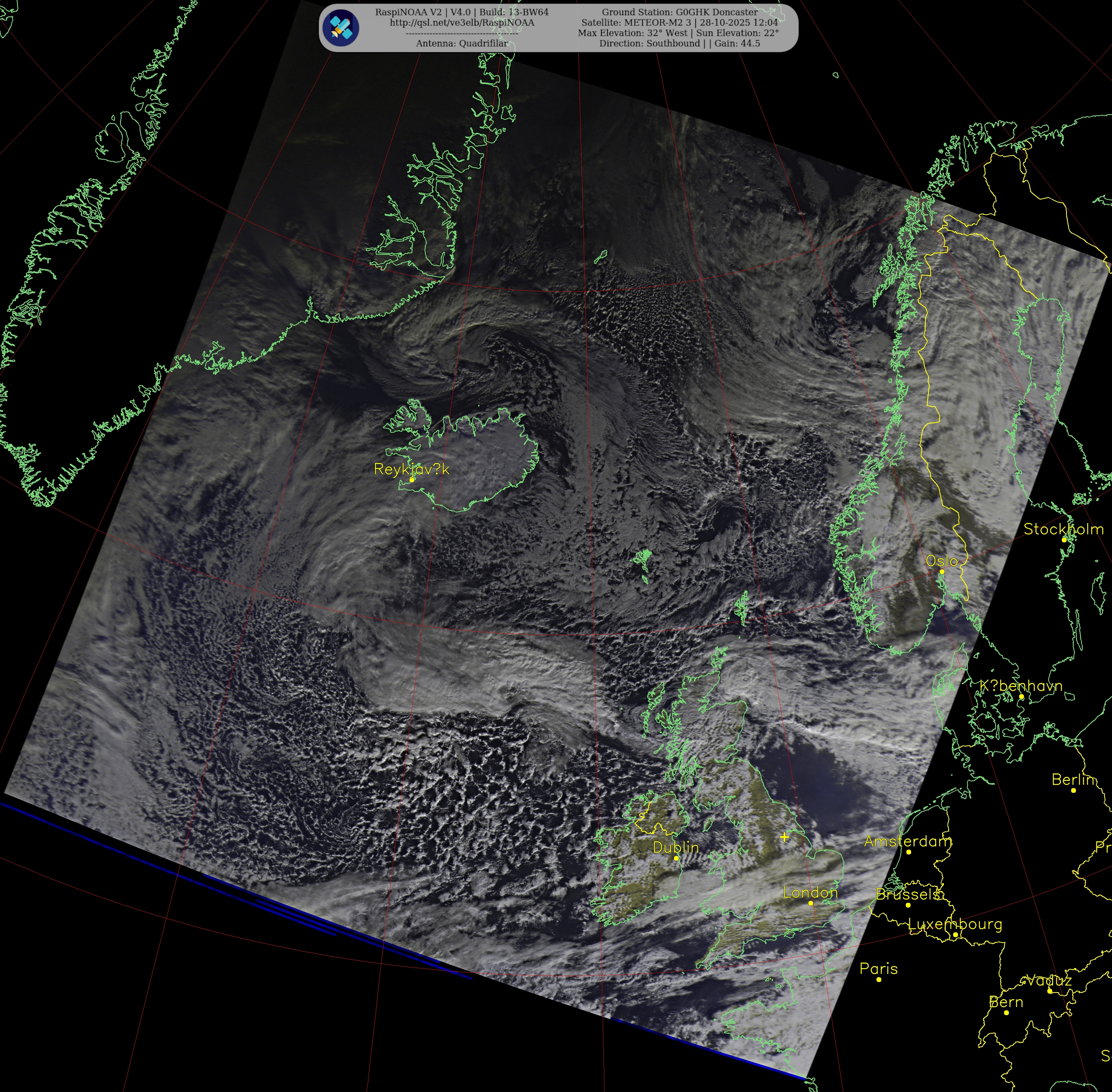Click the Vaduz city label

coord(1049,980)
